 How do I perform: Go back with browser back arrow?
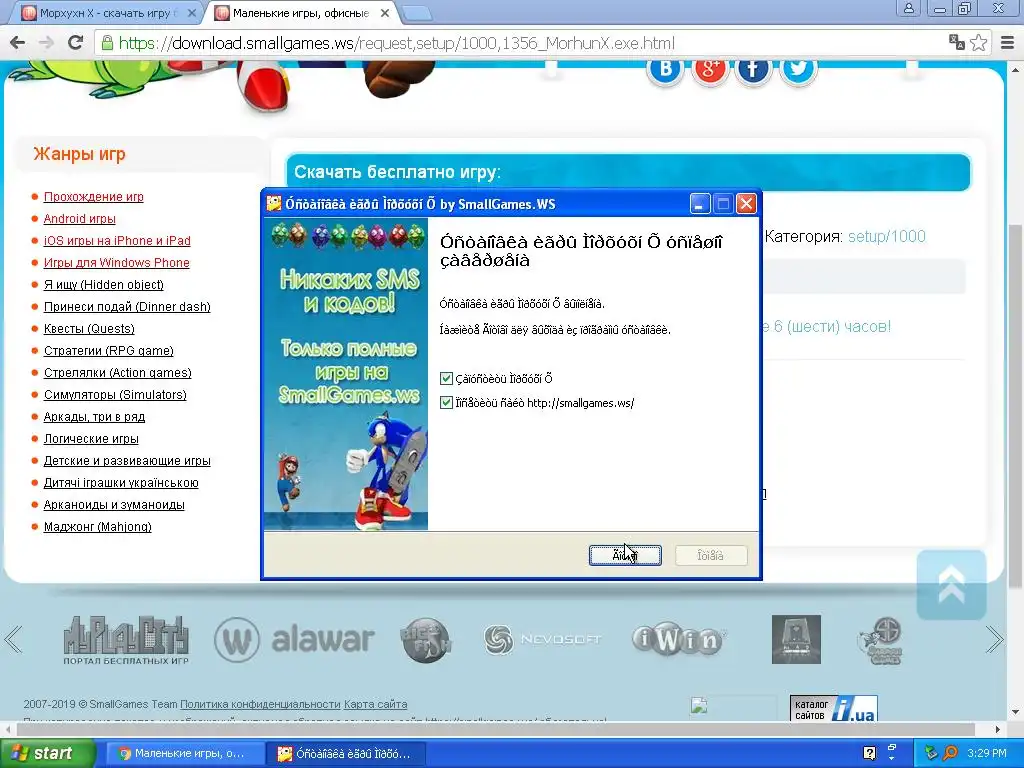[x=18, y=43]
